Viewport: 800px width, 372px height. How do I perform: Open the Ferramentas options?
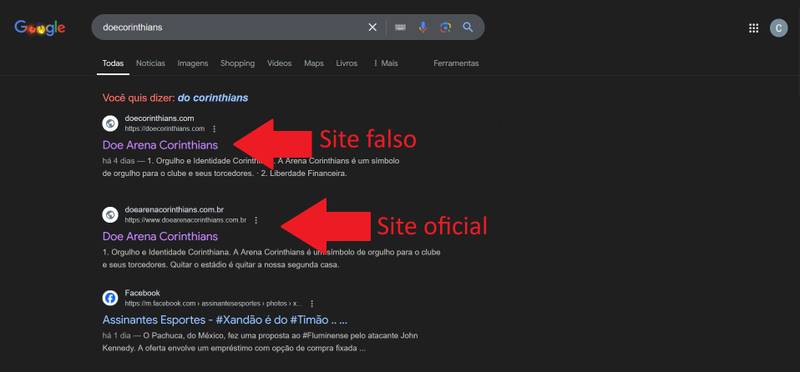click(456, 63)
